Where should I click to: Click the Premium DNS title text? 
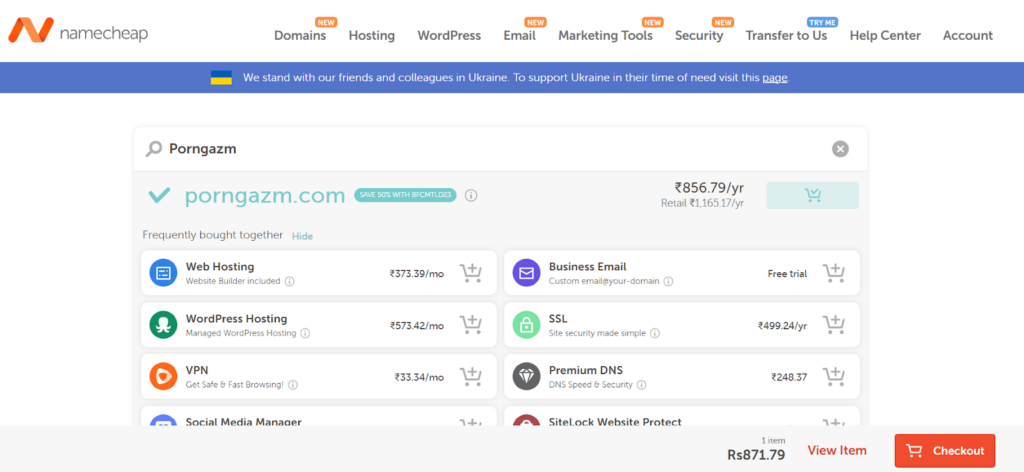[x=586, y=370]
